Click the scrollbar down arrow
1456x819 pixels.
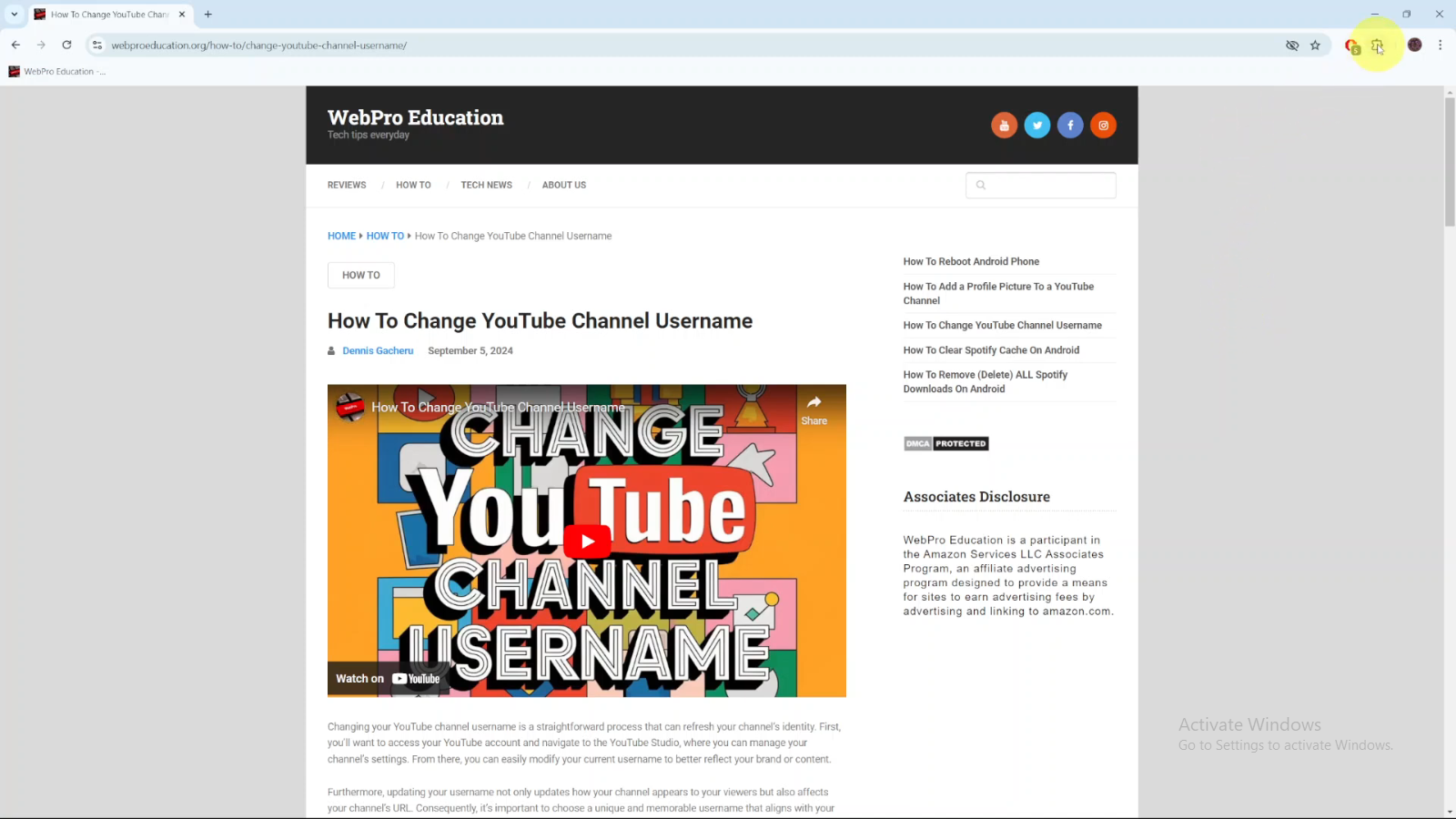point(1450,812)
